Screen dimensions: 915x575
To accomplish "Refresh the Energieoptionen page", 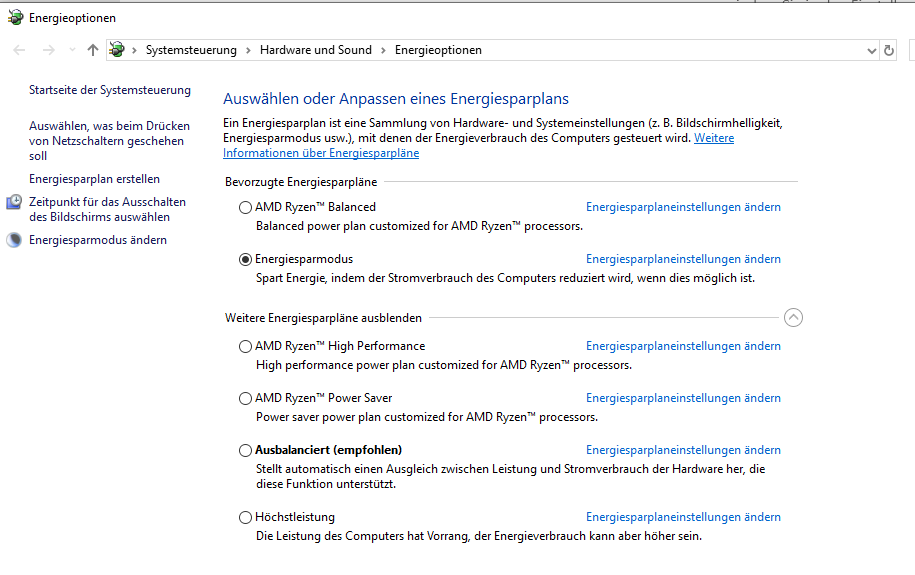I will (889, 50).
